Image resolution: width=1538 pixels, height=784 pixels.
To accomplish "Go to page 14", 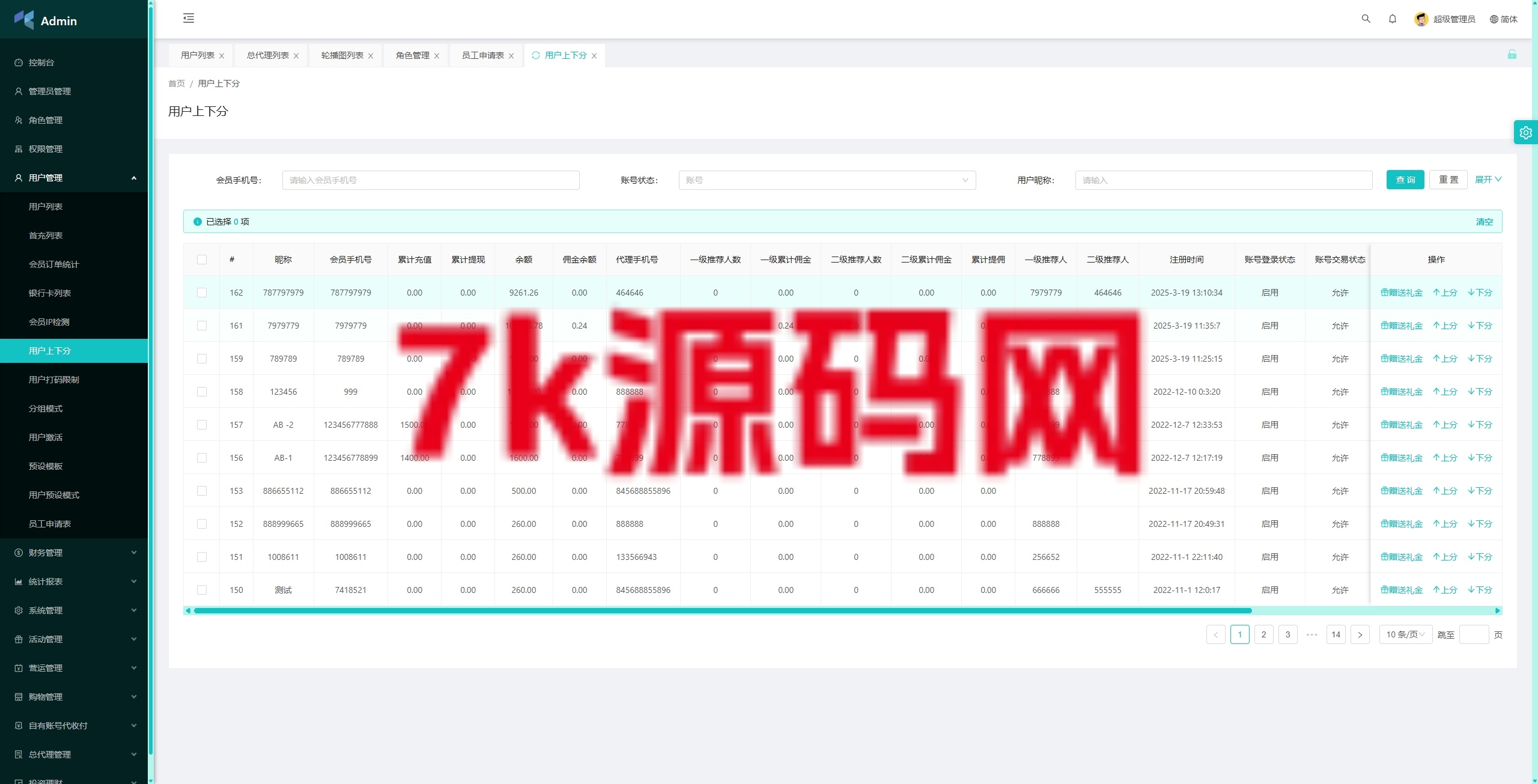I will click(x=1336, y=634).
